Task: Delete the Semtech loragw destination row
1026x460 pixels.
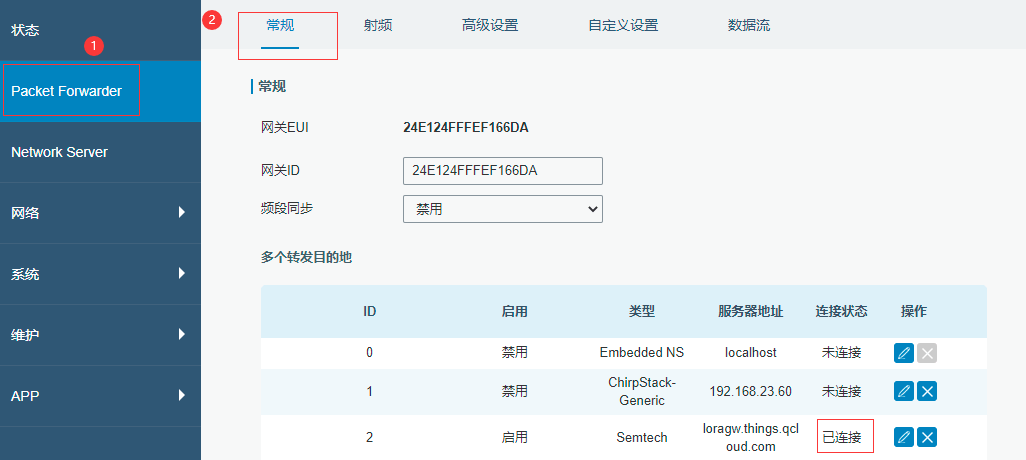Action: tap(927, 437)
